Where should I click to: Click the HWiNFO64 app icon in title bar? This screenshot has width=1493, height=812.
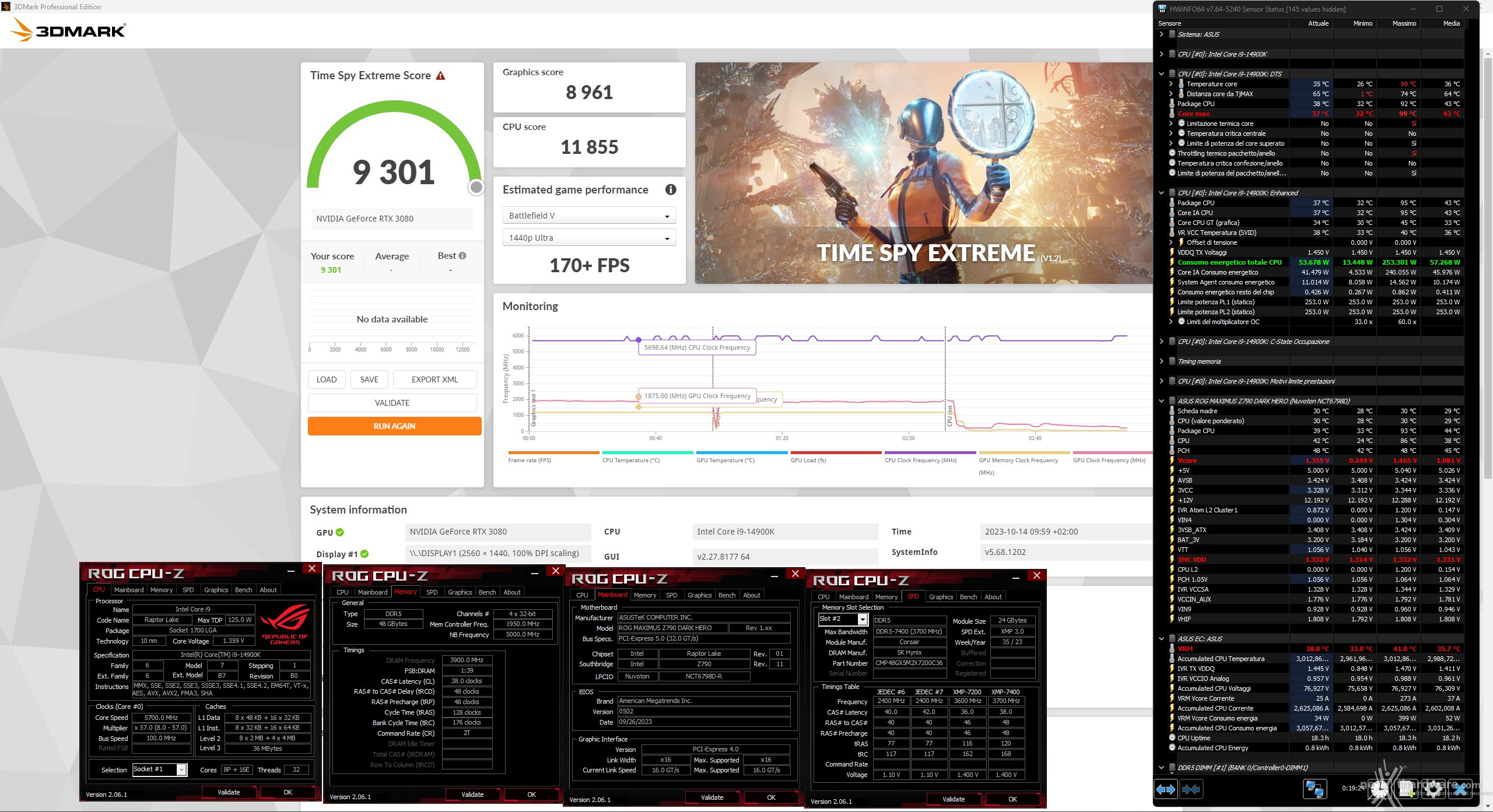pyautogui.click(x=1162, y=9)
